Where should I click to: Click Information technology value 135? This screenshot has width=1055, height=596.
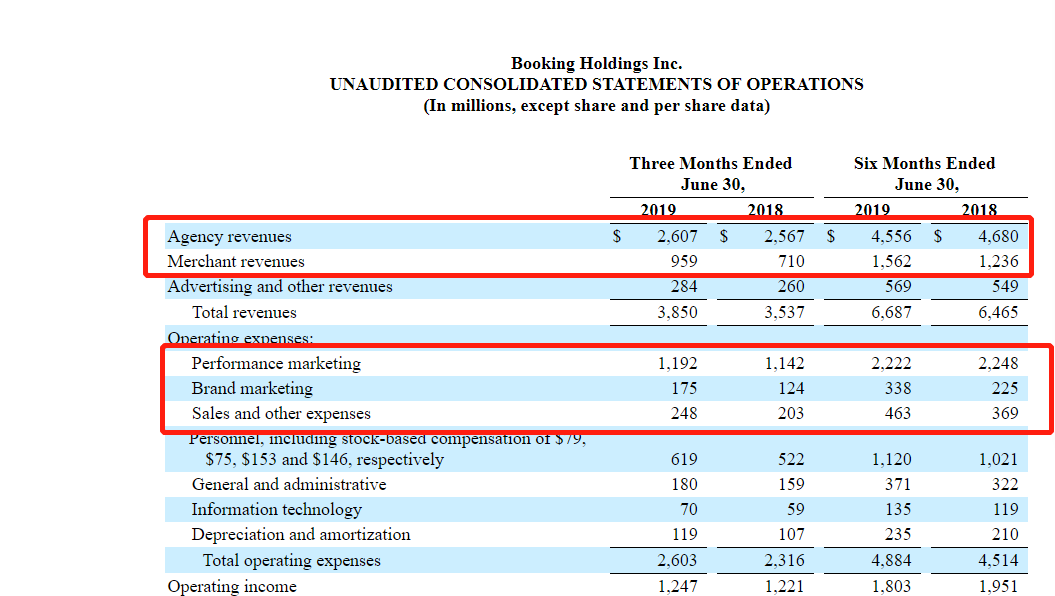[x=898, y=510]
